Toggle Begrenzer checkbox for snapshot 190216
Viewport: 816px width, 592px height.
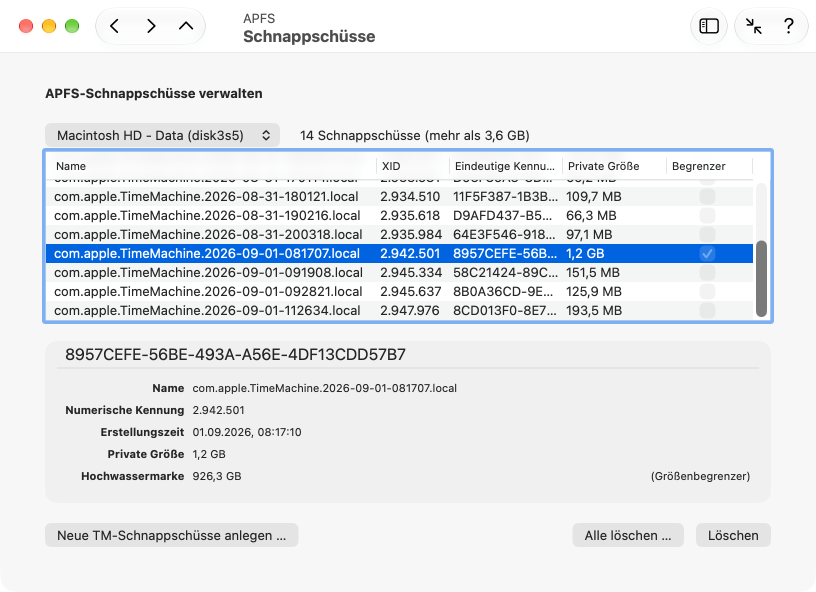click(x=707, y=215)
